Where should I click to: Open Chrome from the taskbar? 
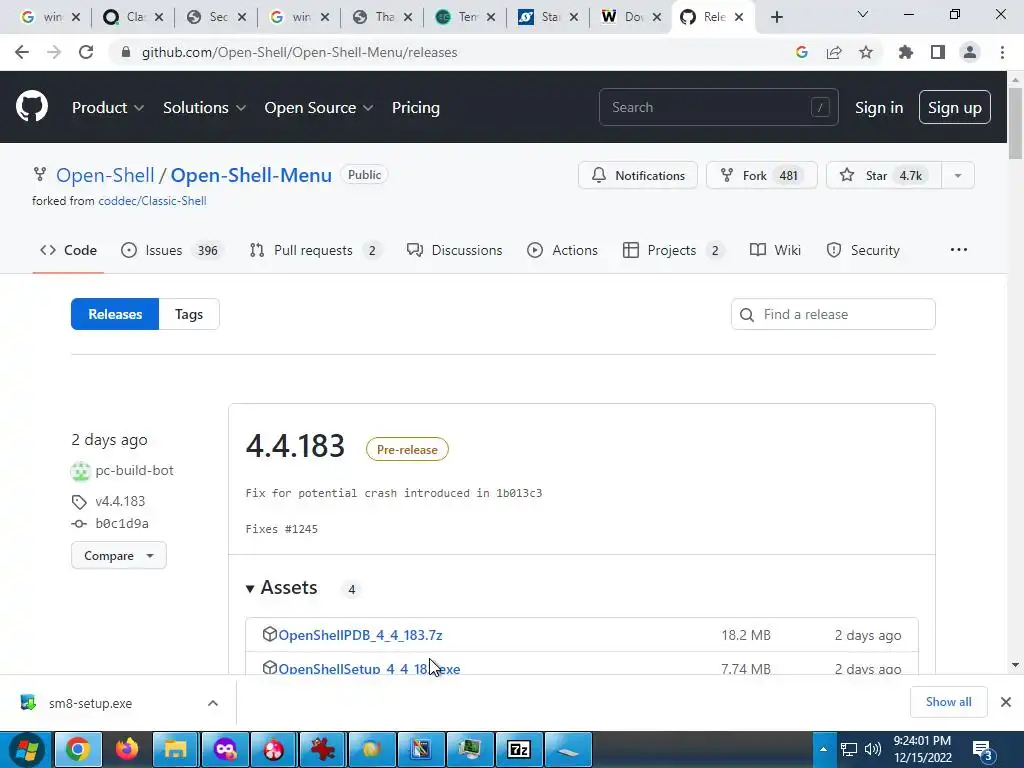point(77,749)
